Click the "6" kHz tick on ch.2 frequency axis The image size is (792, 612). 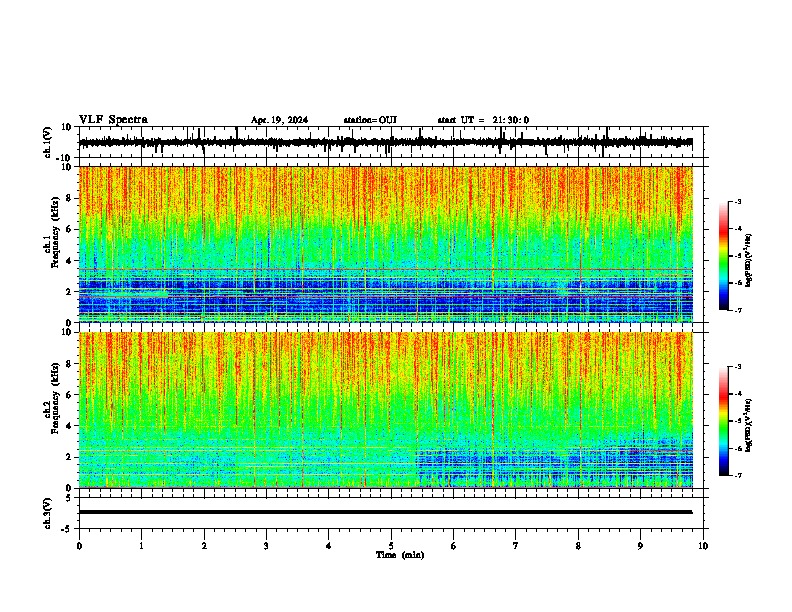click(x=69, y=394)
